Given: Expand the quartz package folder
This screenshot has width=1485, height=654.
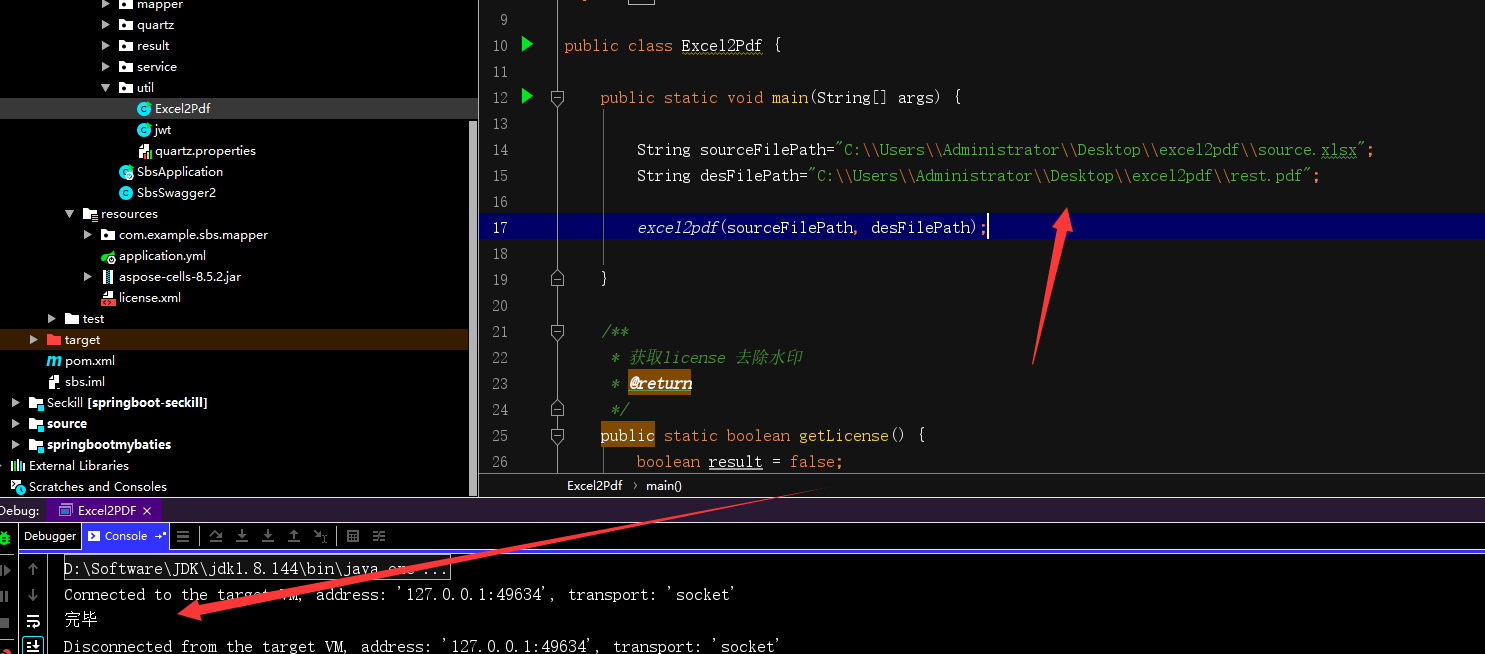Looking at the screenshot, I should [x=106, y=24].
